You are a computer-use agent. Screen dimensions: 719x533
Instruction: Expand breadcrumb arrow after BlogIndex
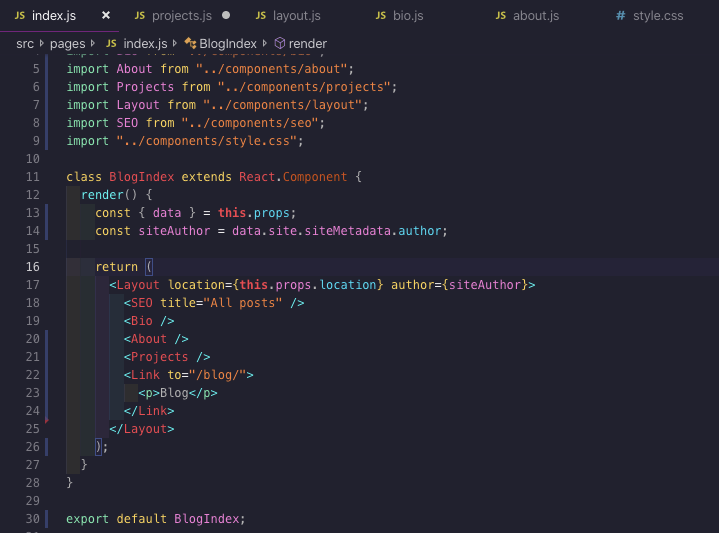point(265,43)
